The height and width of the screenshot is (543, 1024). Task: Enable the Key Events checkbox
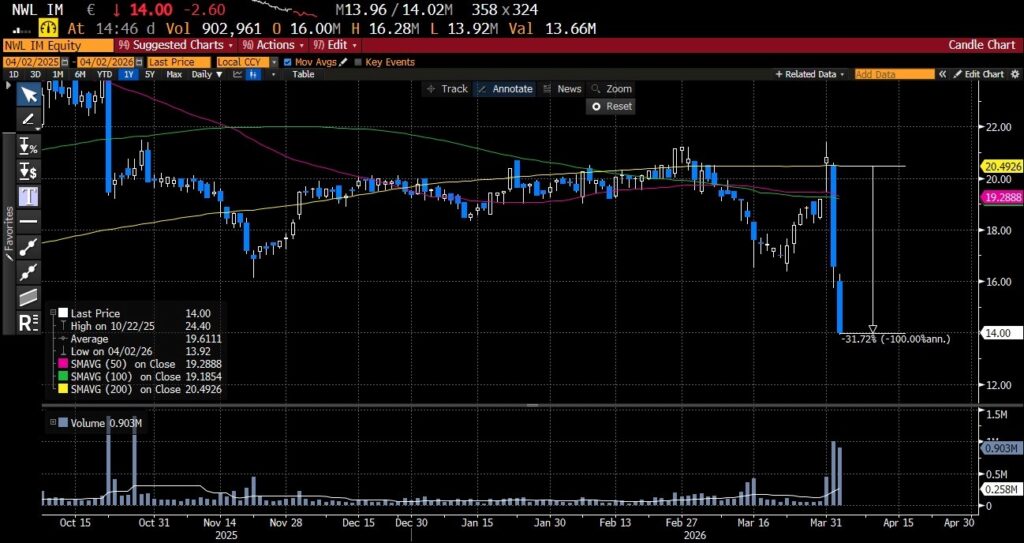coord(358,62)
